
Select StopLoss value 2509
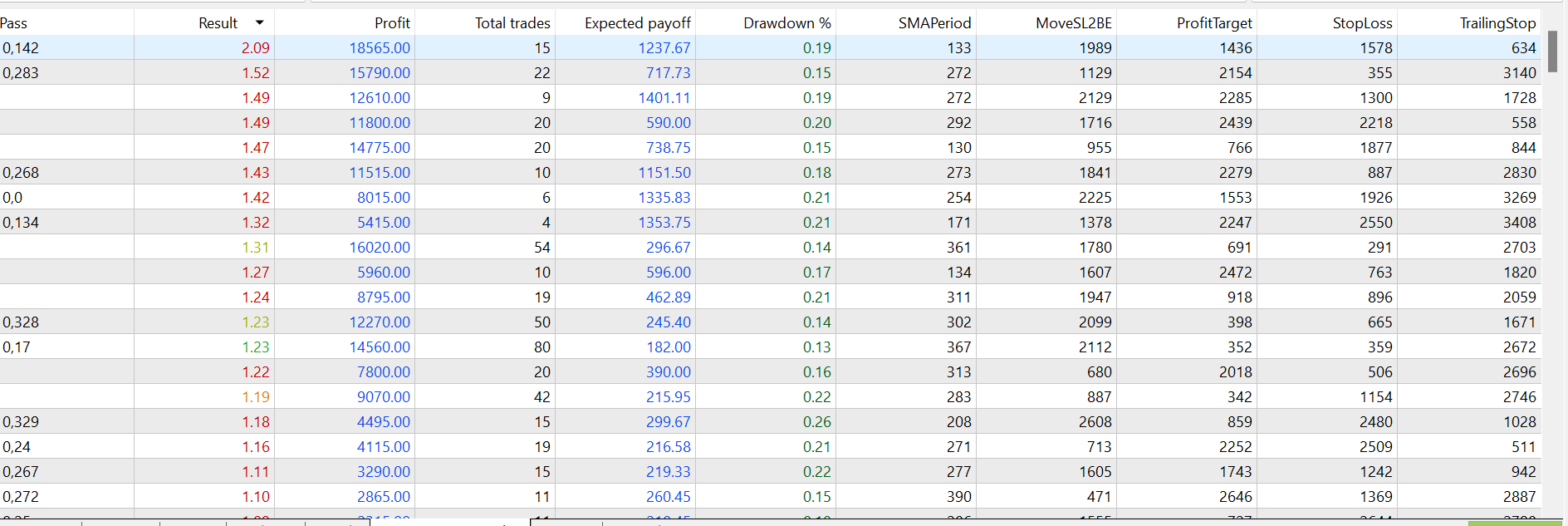pos(1375,447)
